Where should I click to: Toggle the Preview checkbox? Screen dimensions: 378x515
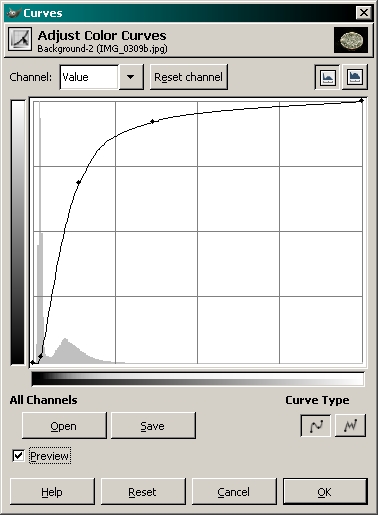tap(18, 456)
